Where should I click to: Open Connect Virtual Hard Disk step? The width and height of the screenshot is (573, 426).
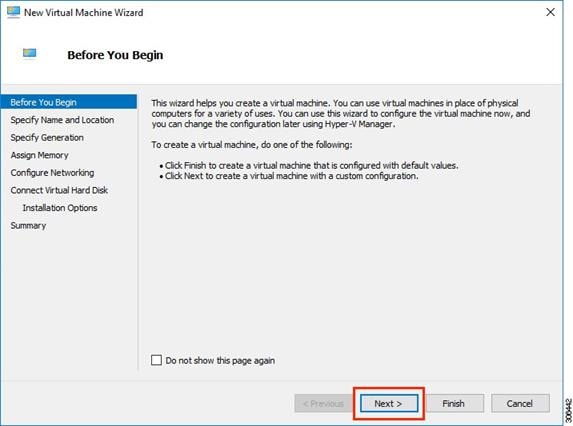(x=59, y=190)
